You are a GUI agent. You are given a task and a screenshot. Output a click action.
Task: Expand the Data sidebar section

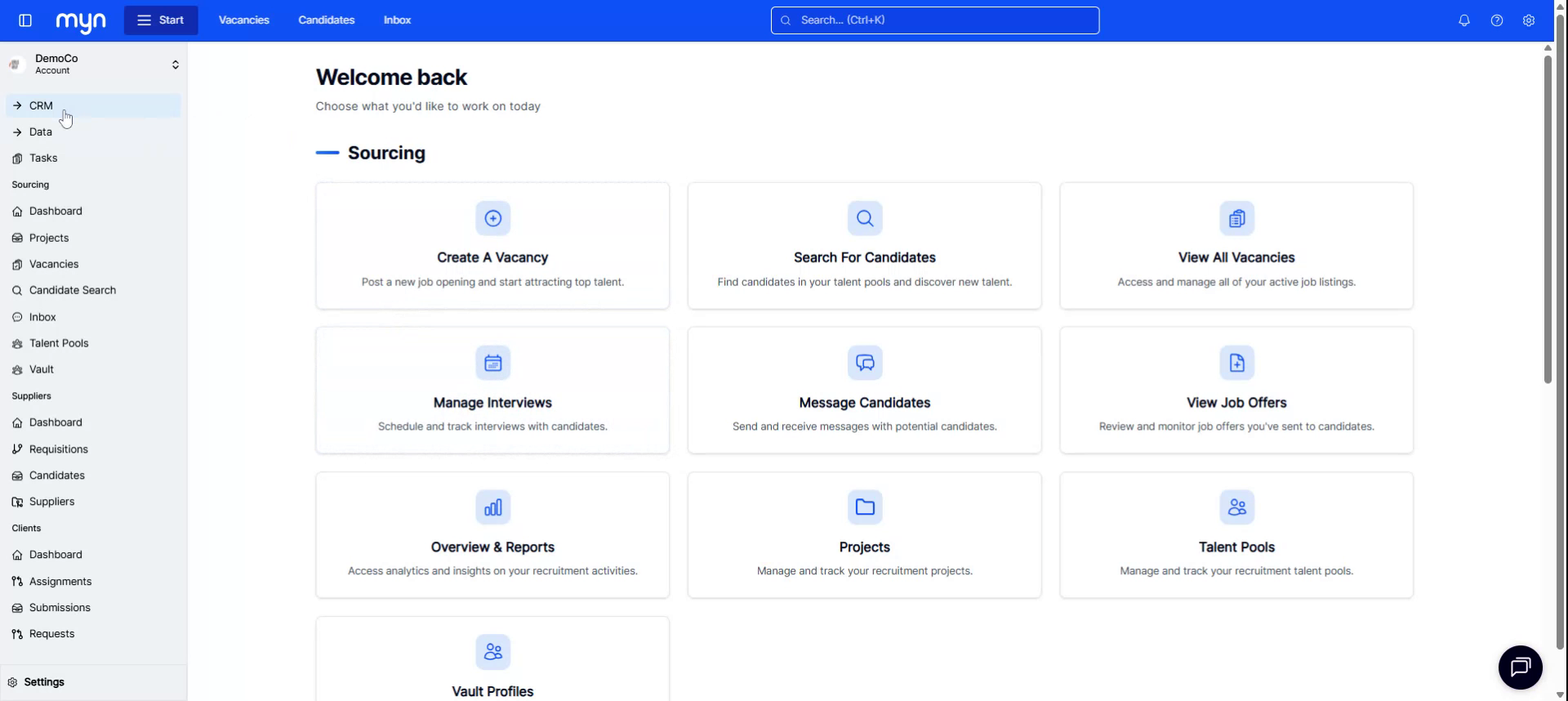click(40, 132)
